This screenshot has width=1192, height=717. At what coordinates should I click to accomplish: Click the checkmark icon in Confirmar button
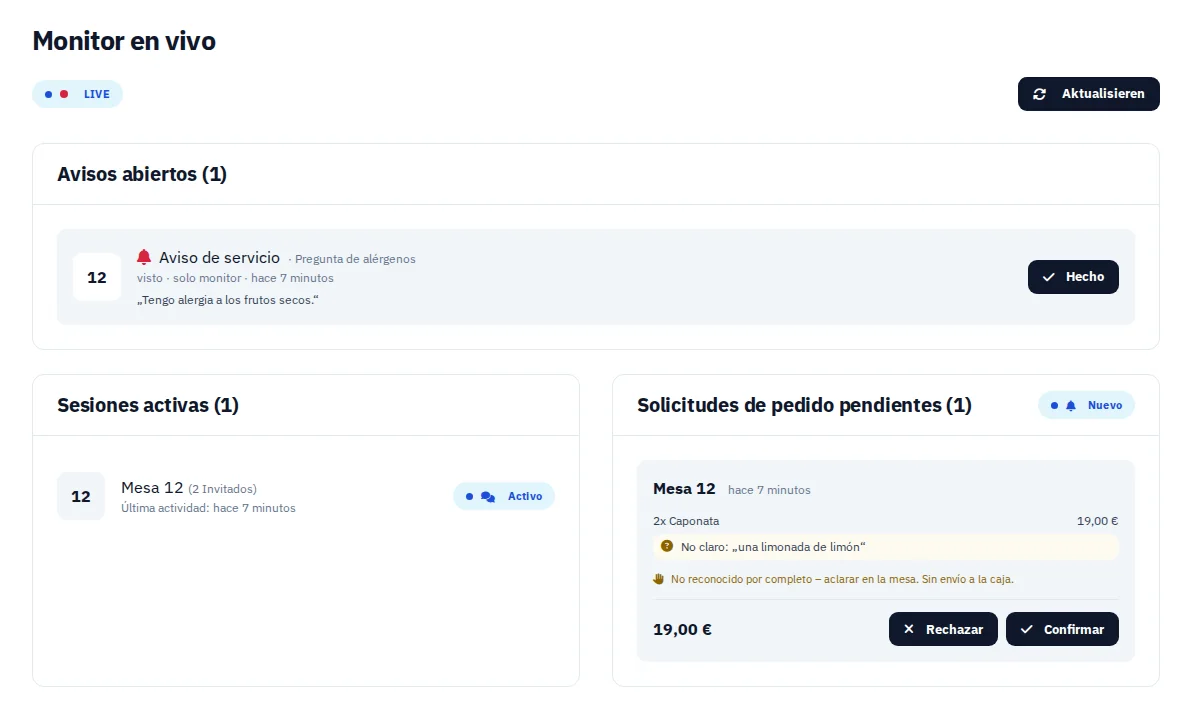(x=1026, y=629)
